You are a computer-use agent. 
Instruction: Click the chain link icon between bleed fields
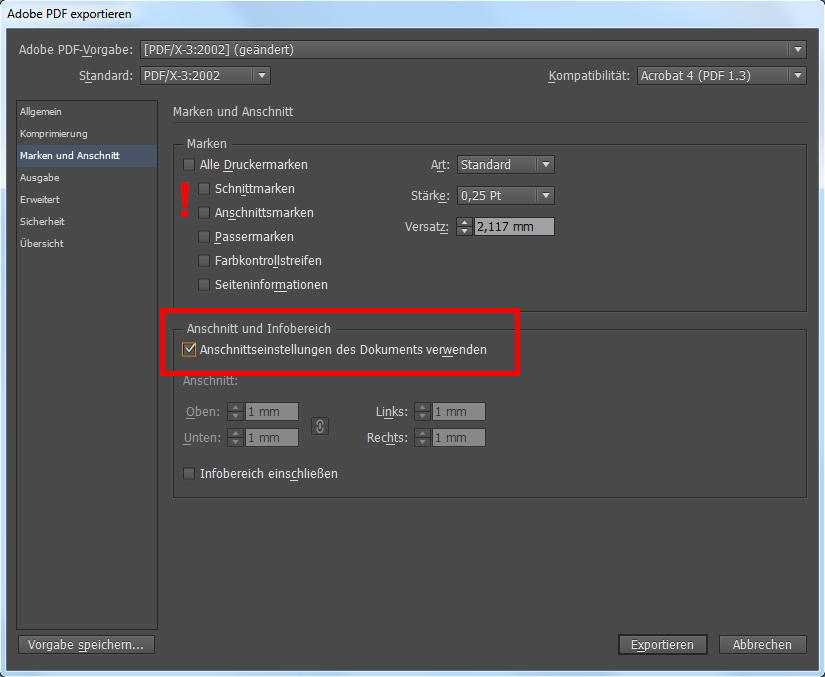(x=320, y=425)
